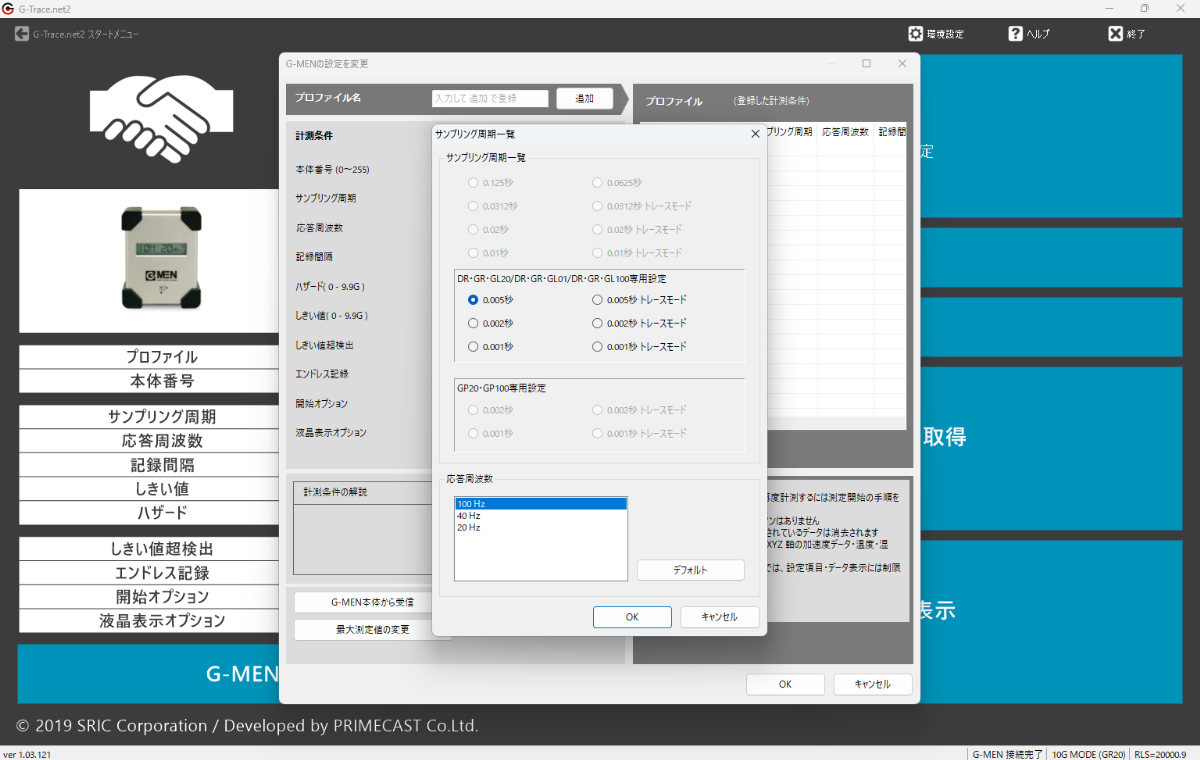The image size is (1200, 760).
Task: Click the 追加 button next to profile name
Action: pos(585,99)
